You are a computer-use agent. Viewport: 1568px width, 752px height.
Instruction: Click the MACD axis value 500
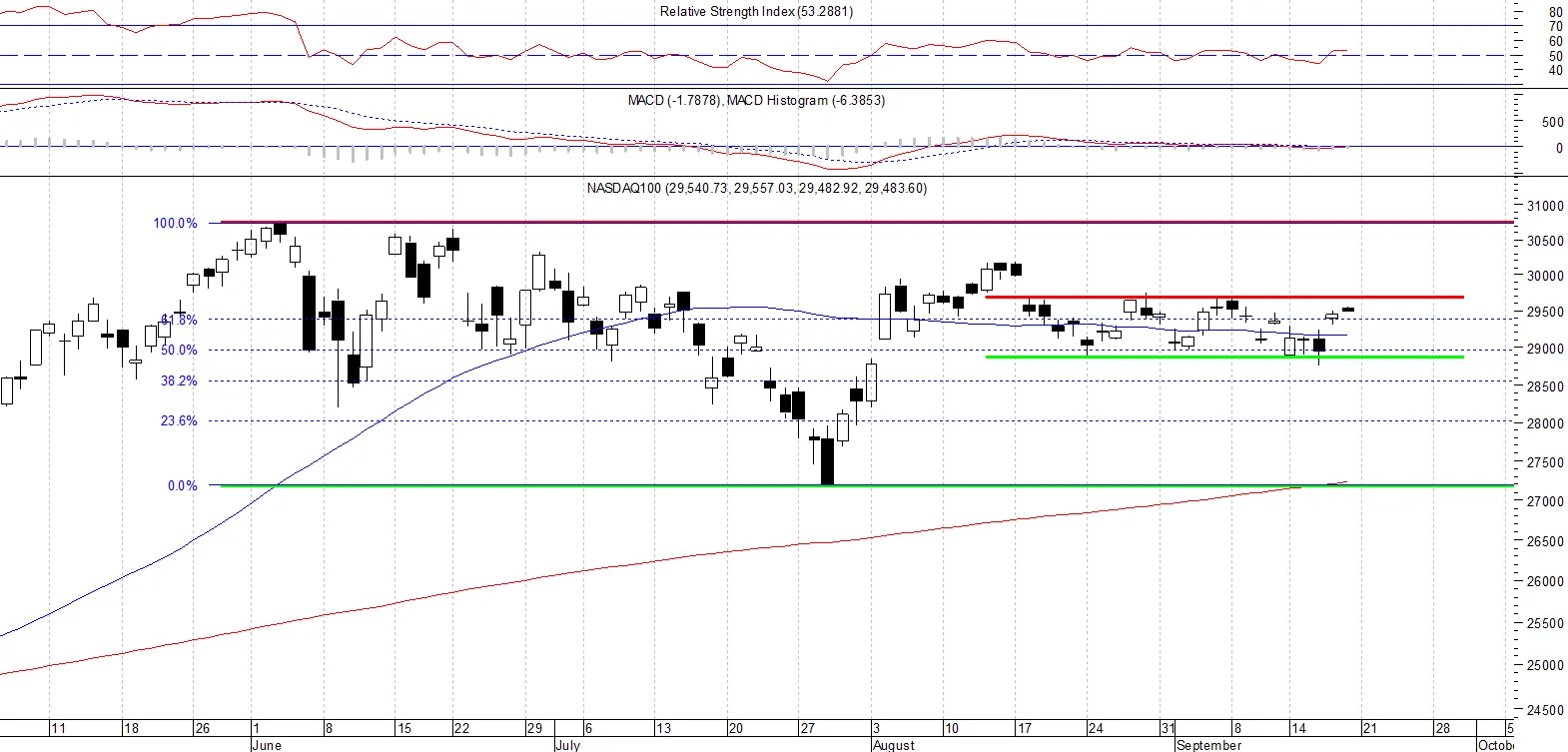[x=1552, y=122]
